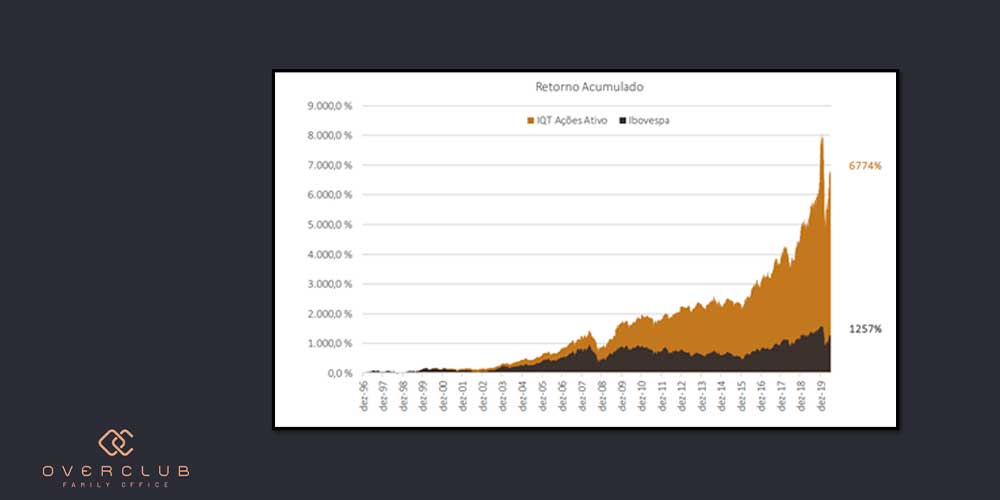
Task: Click the dez-19 x-axis label
Action: 821,395
